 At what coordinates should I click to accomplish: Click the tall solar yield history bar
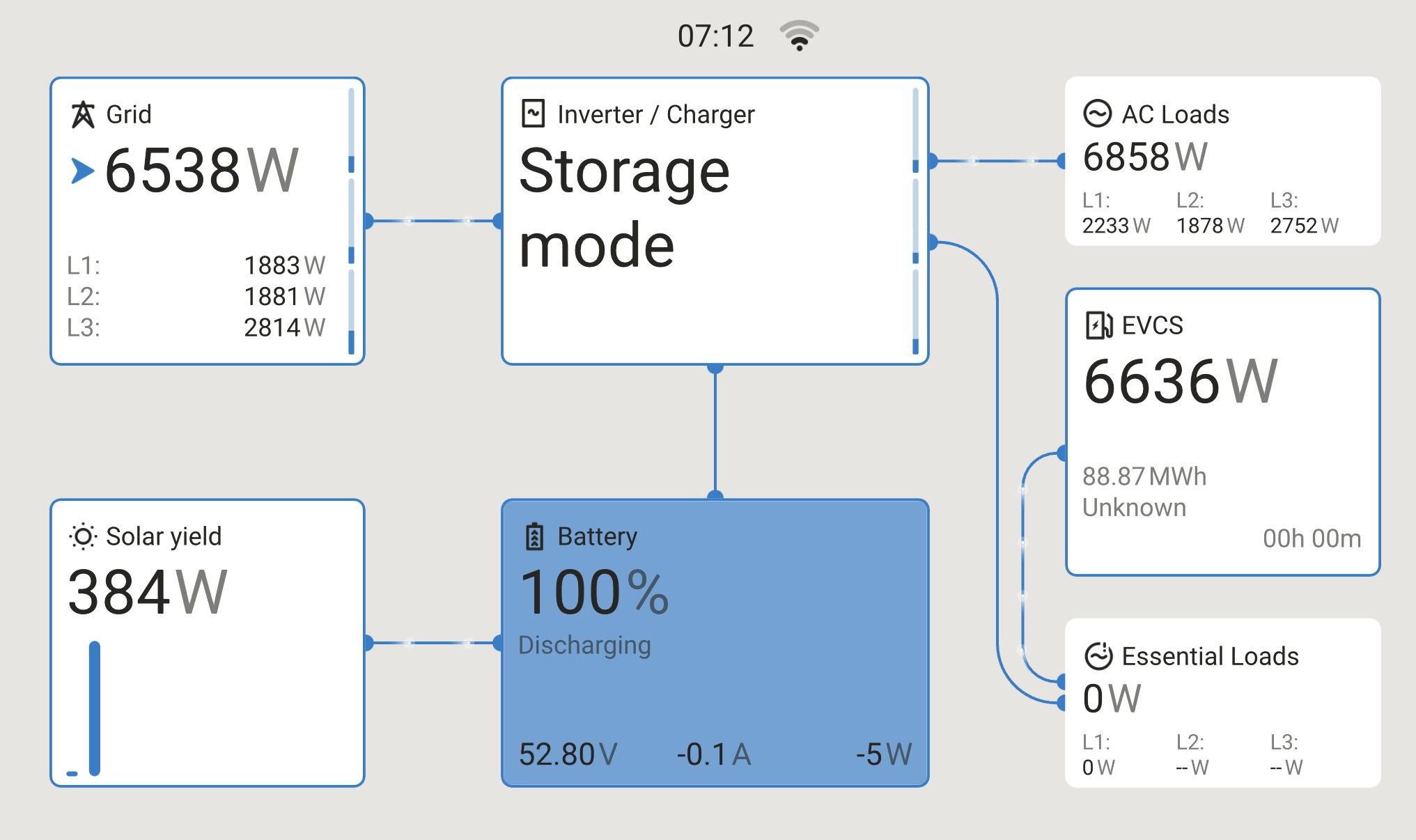(95, 707)
